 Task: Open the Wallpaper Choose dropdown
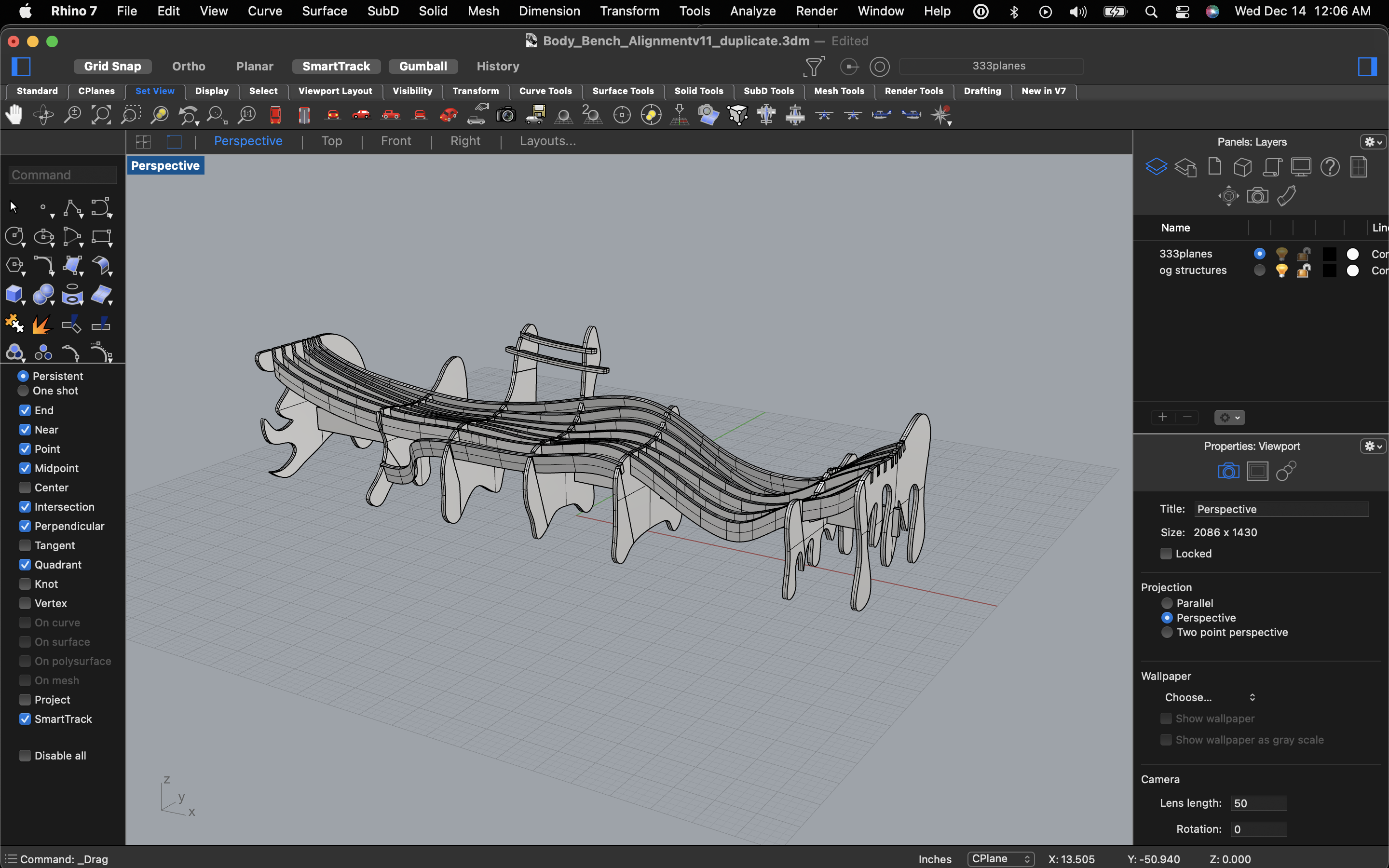(1210, 697)
